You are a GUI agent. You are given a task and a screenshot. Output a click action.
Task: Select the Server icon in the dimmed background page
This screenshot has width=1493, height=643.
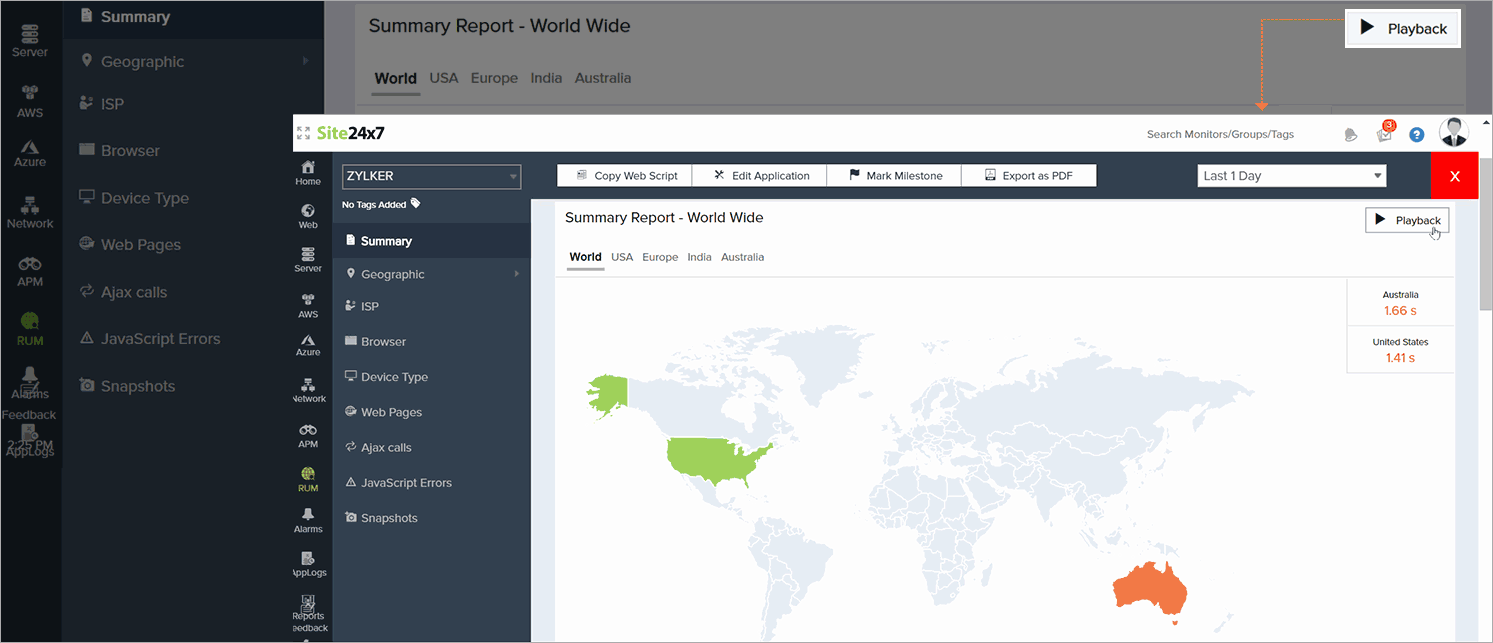tap(30, 42)
